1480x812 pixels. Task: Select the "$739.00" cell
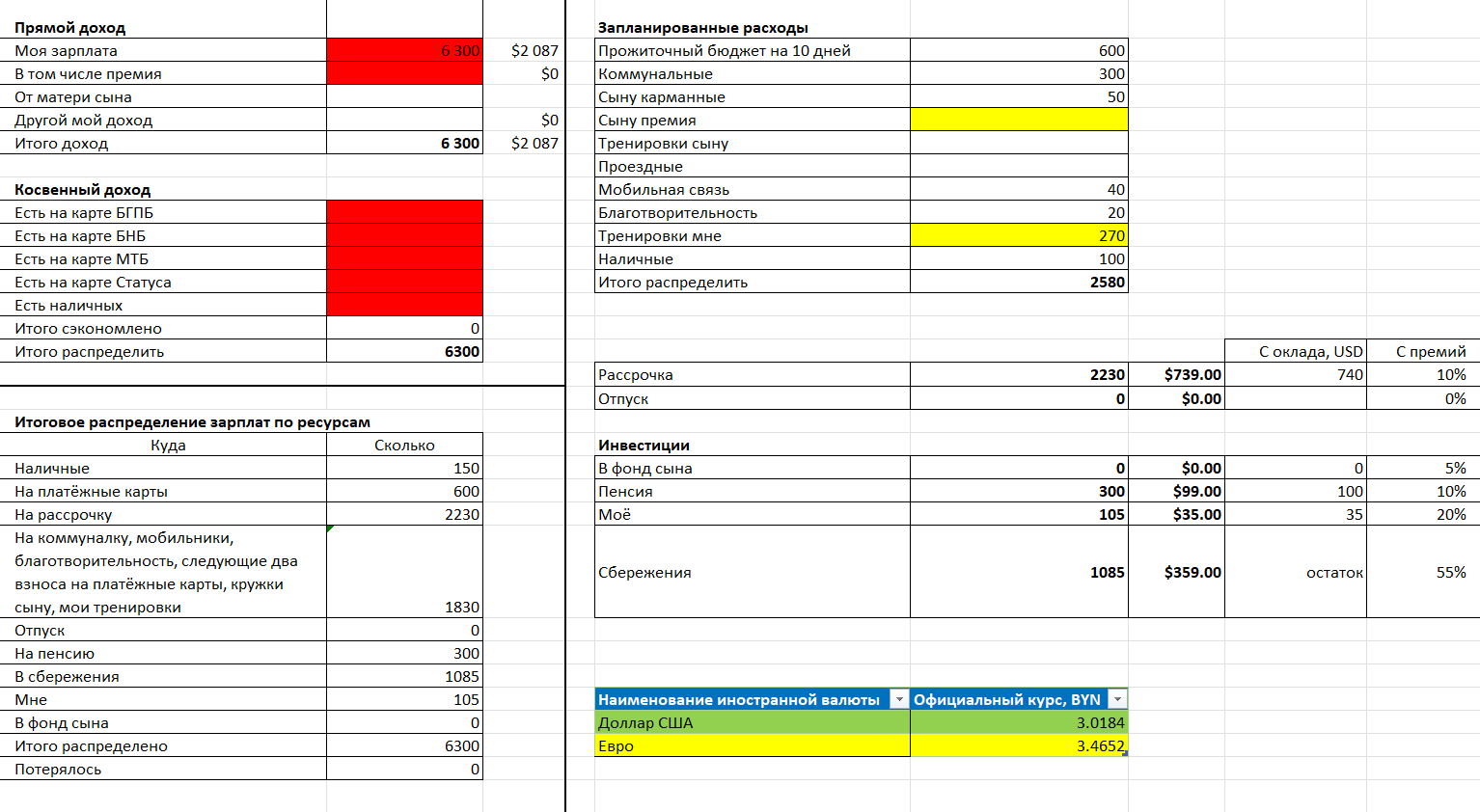click(x=1176, y=374)
